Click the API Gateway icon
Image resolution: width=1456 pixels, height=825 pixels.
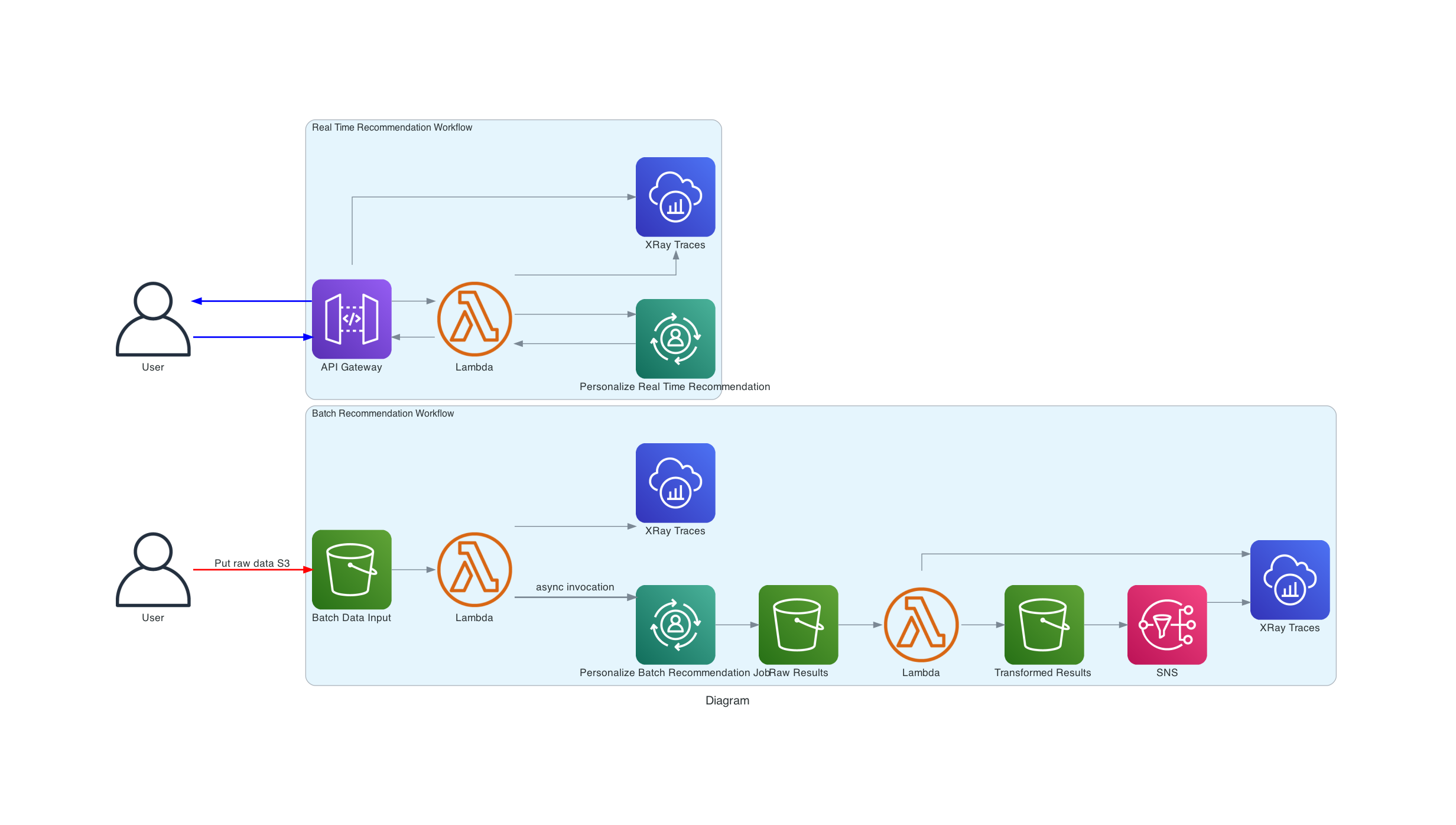pos(352,319)
